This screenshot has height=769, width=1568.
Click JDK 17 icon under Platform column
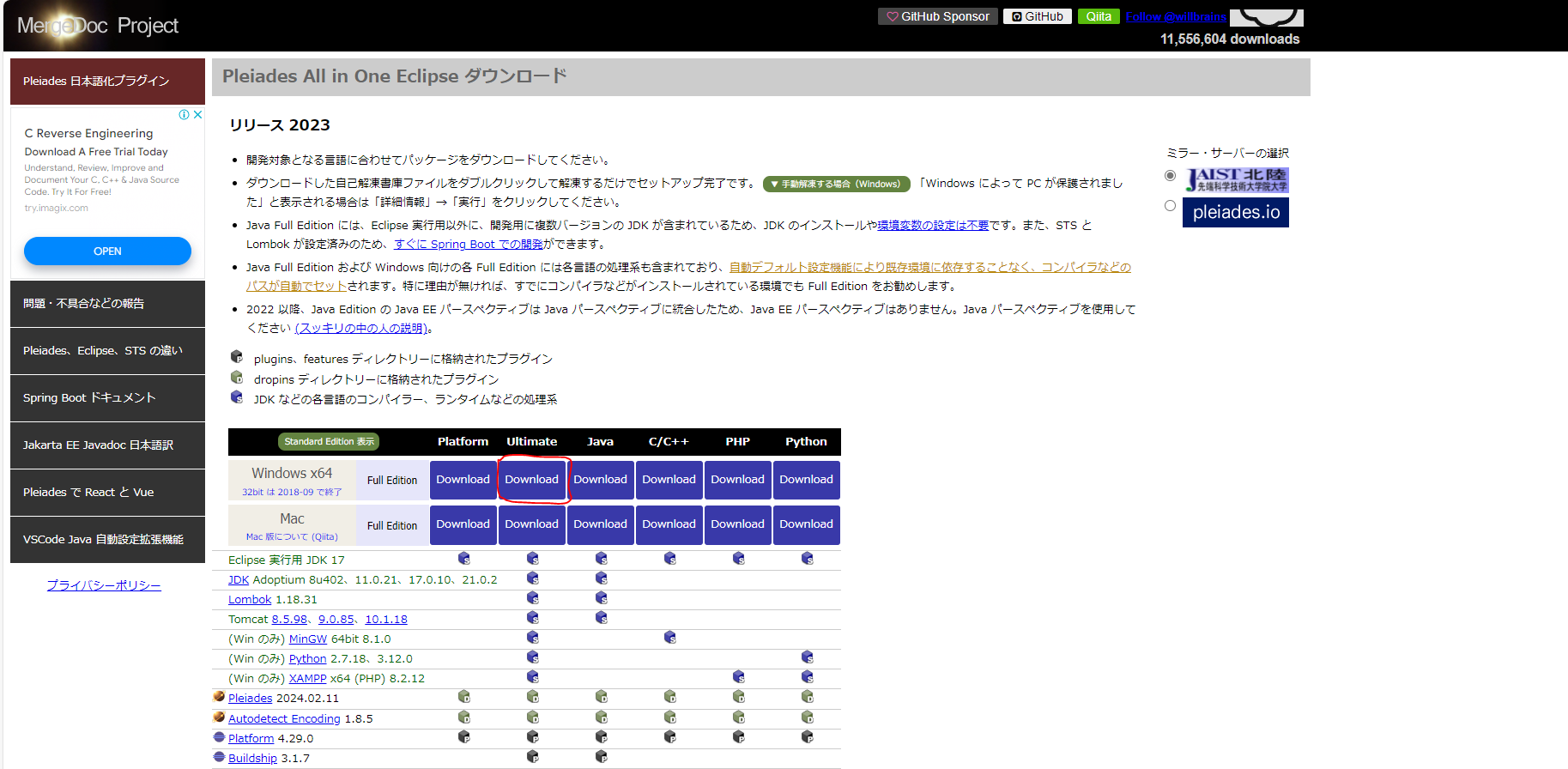click(x=464, y=559)
